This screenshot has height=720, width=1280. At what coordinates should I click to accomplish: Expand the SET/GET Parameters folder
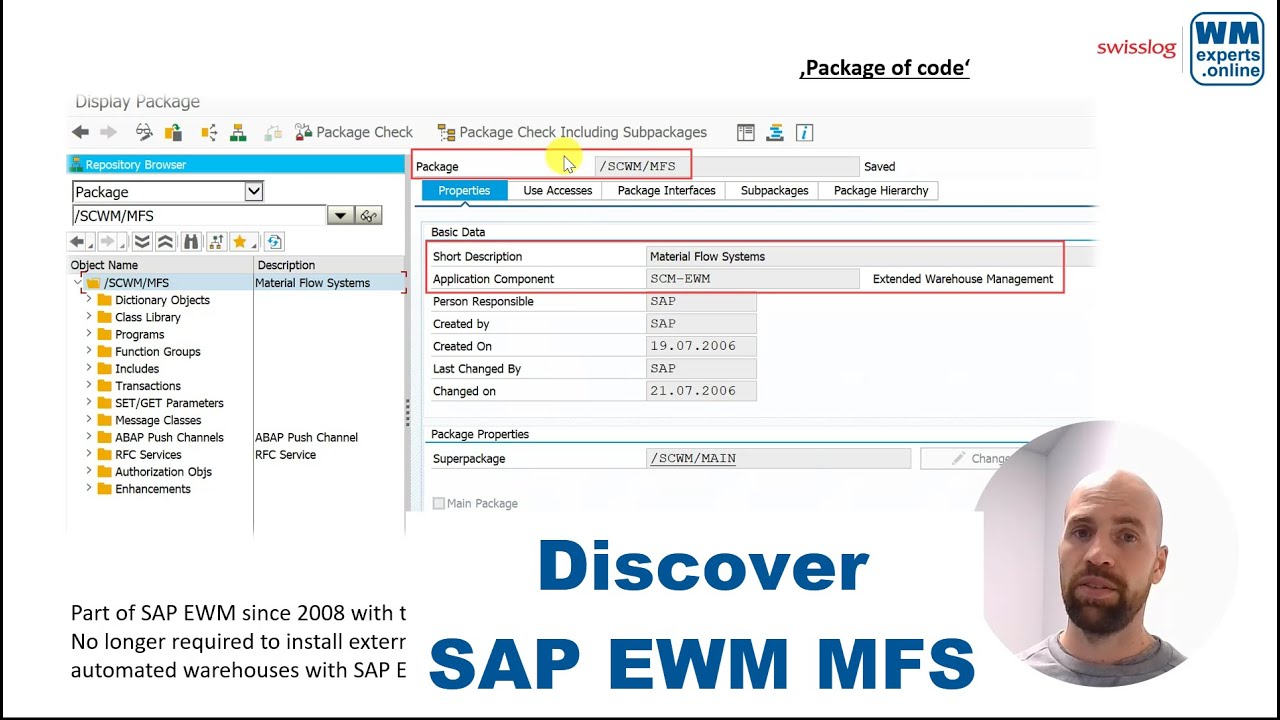pyautogui.click(x=89, y=402)
